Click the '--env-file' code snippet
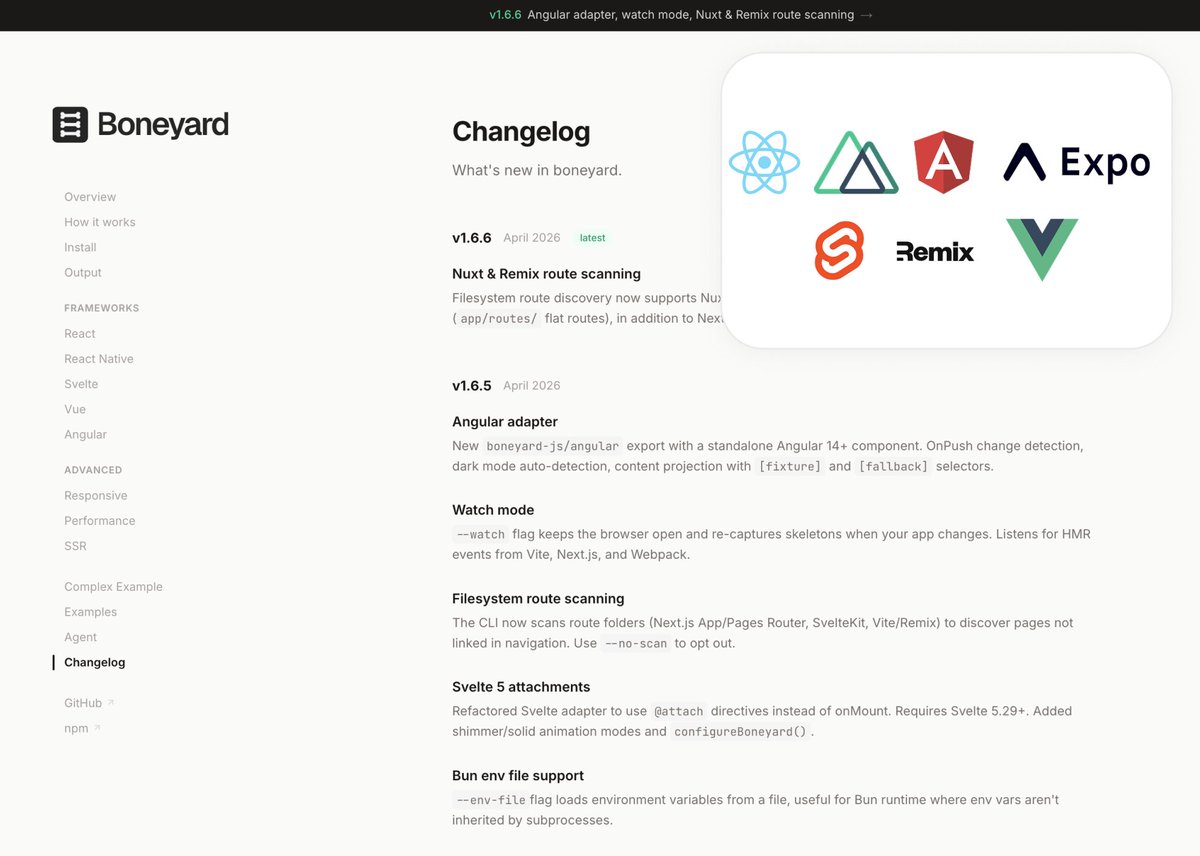 click(489, 799)
